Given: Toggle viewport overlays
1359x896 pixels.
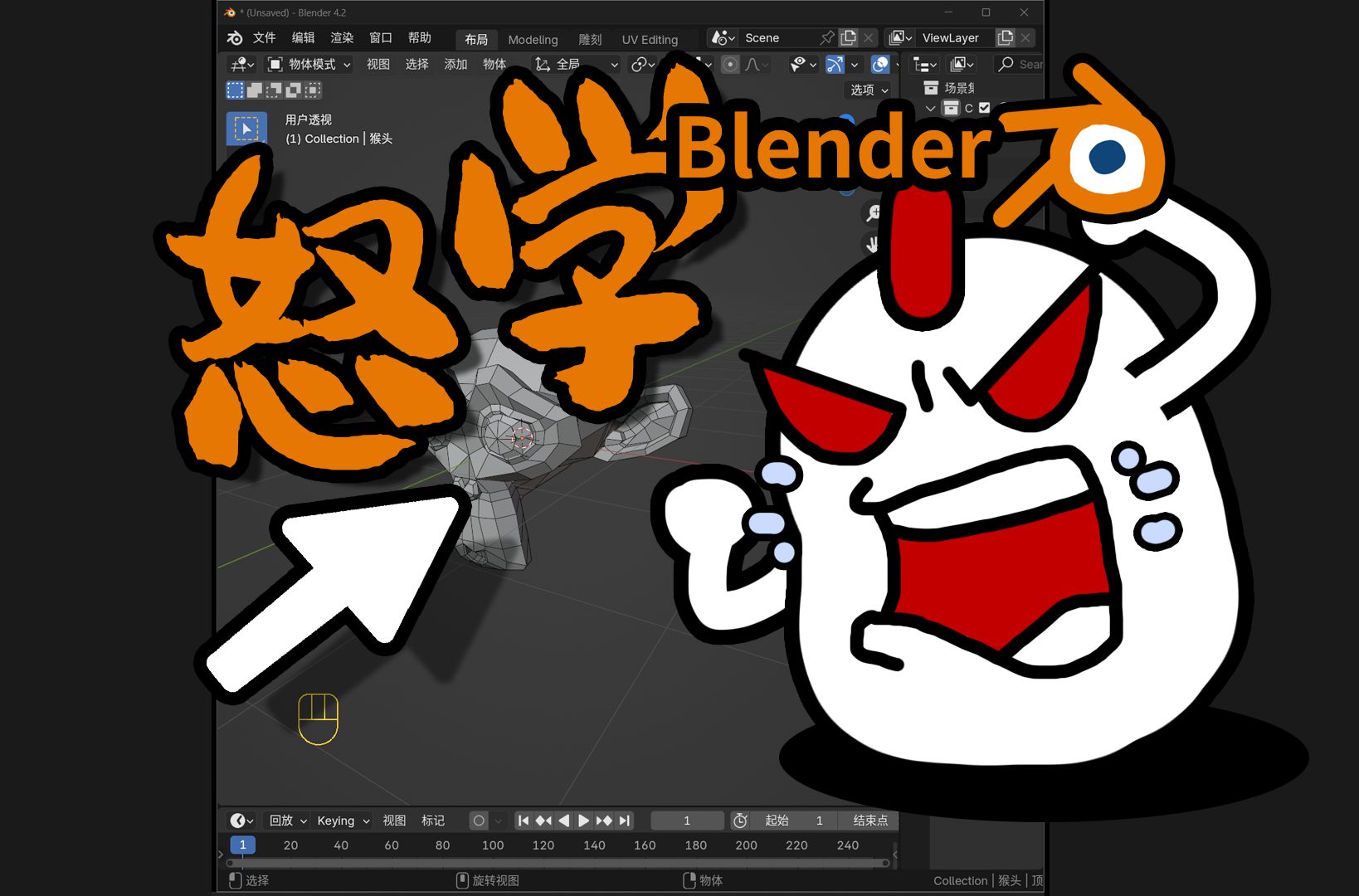Looking at the screenshot, I should point(880,65).
